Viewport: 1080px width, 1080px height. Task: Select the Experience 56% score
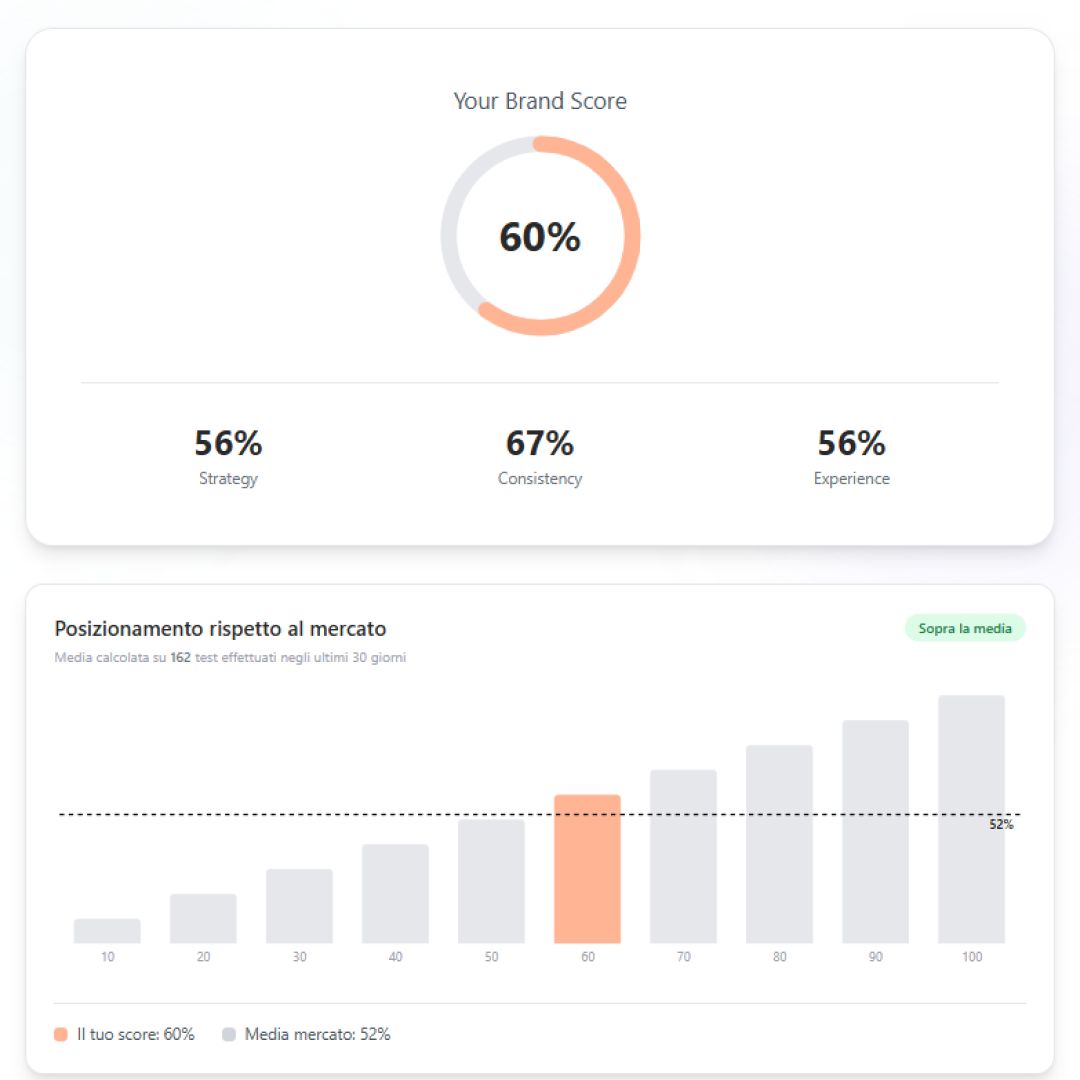click(x=851, y=457)
